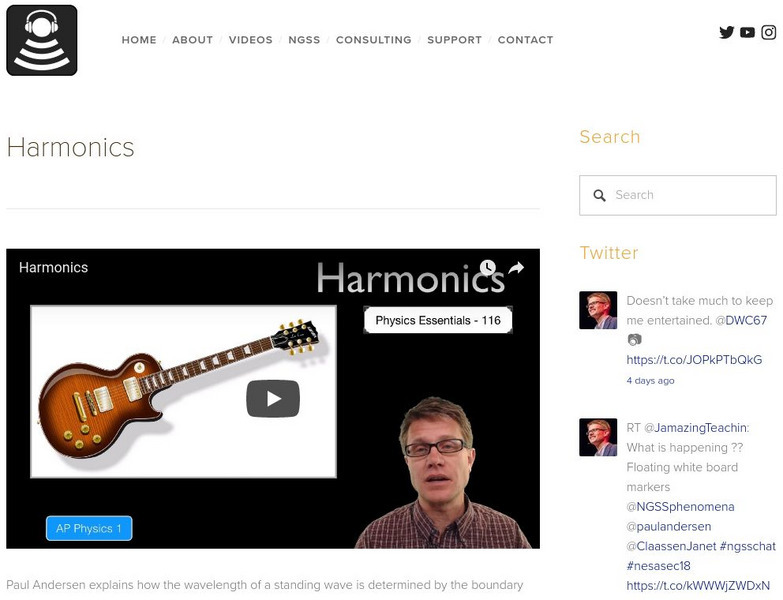The image size is (783, 600).
Task: Focus the Search input field
Action: pos(678,195)
